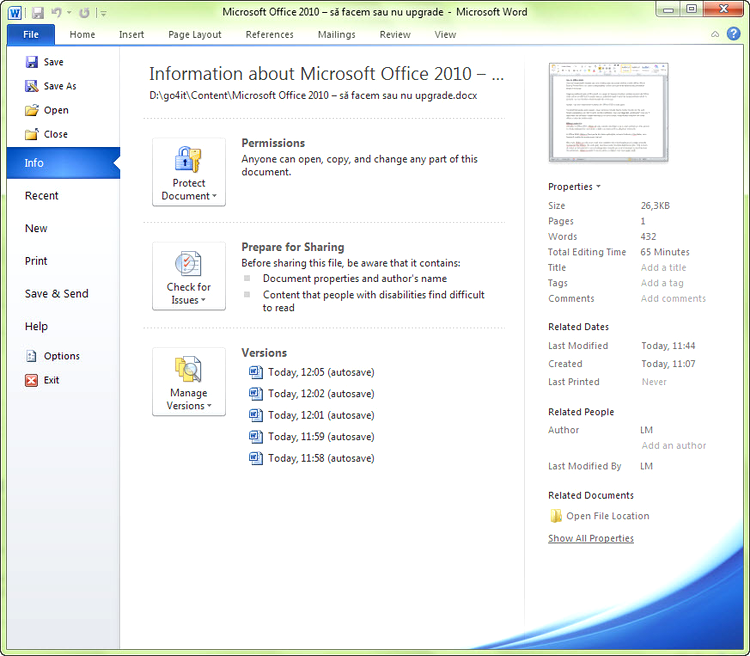
Task: Switch to the Insert ribbon tab
Action: tap(132, 34)
